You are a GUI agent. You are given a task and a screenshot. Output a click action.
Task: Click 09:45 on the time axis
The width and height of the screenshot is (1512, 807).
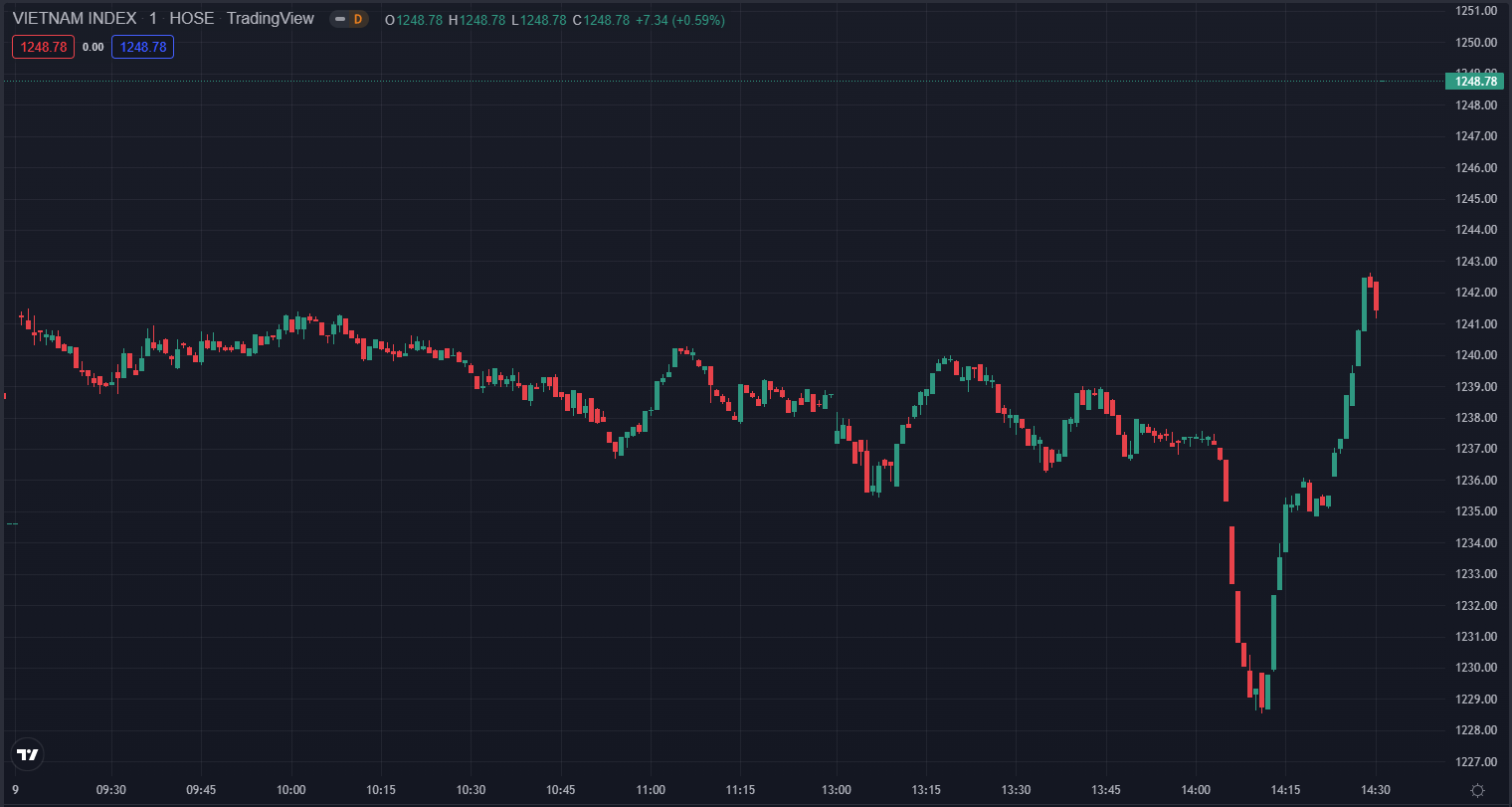(x=201, y=790)
